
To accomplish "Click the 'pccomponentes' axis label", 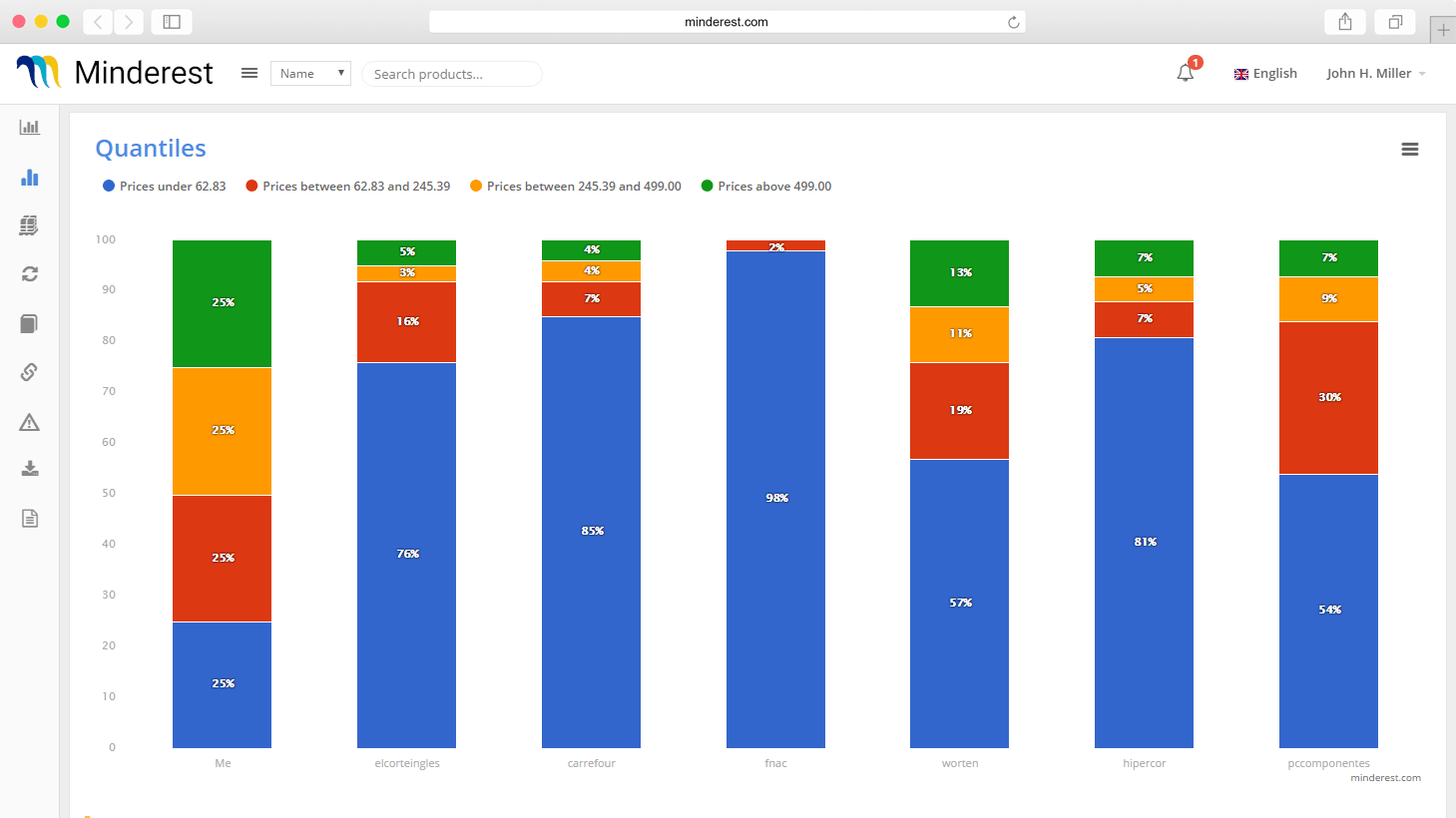I will [1328, 763].
